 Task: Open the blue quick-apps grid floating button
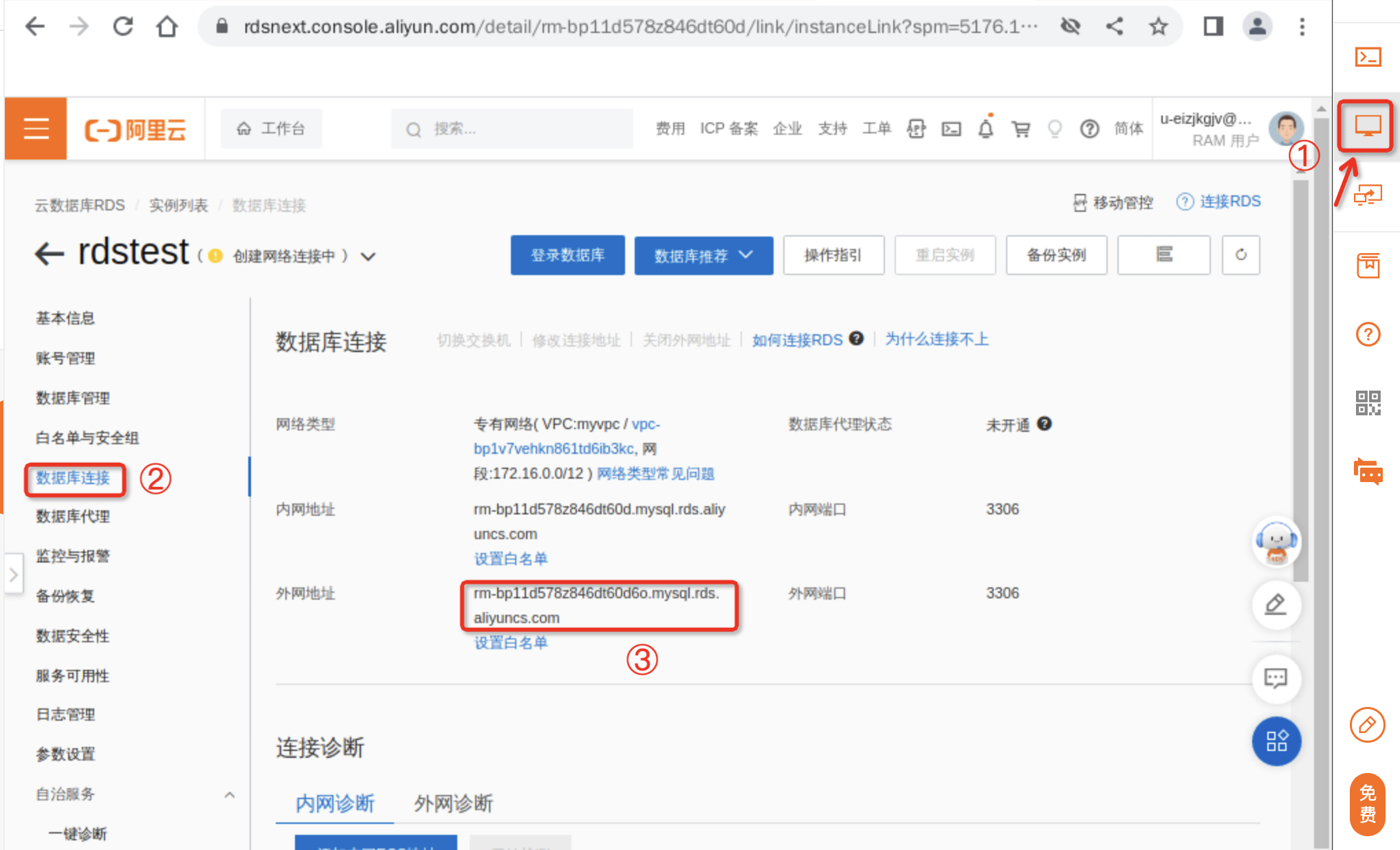(x=1276, y=741)
